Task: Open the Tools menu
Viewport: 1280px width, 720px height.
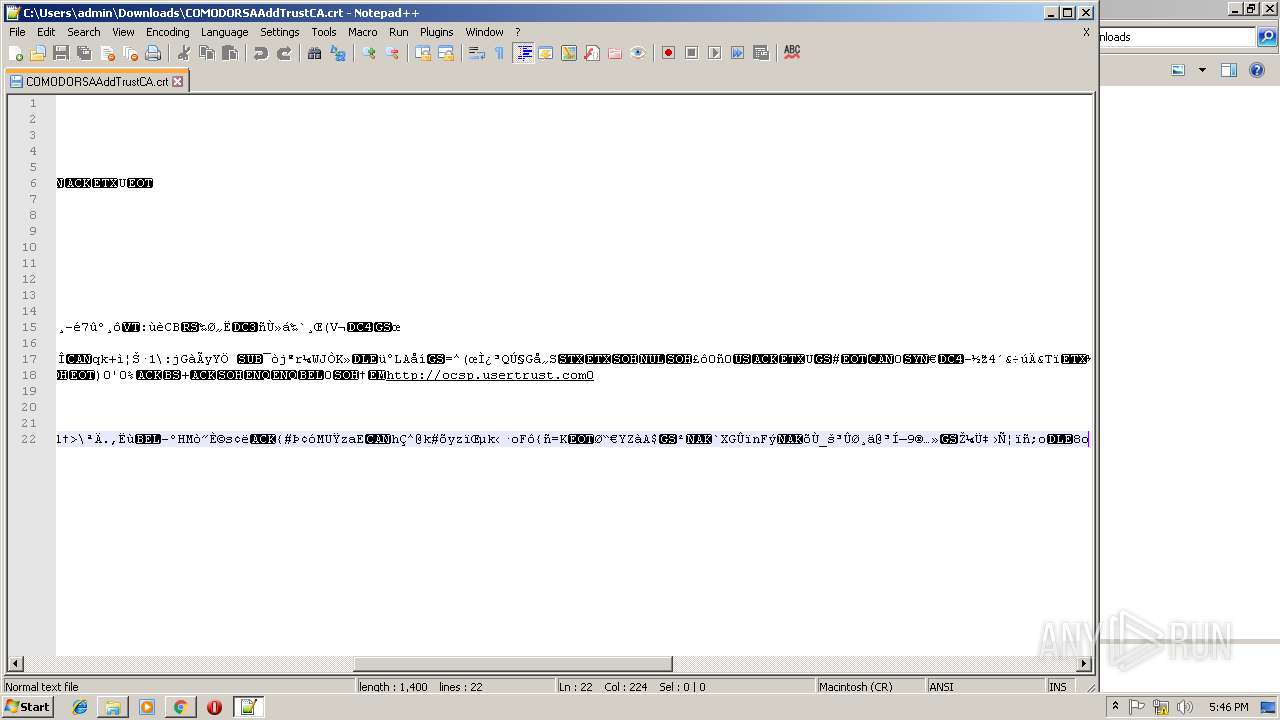Action: [x=324, y=32]
